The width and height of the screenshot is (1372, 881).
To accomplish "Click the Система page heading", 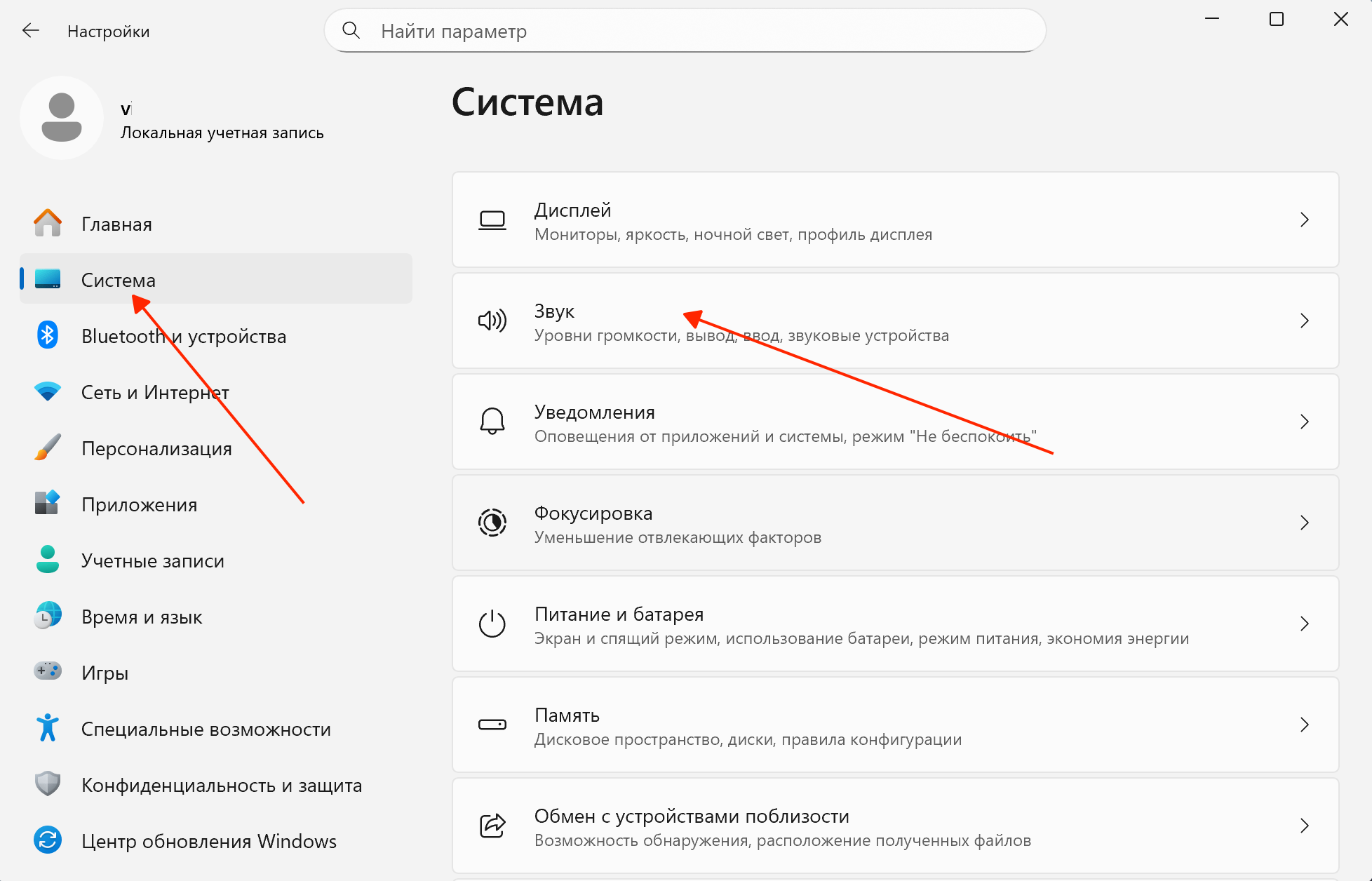I will (527, 102).
